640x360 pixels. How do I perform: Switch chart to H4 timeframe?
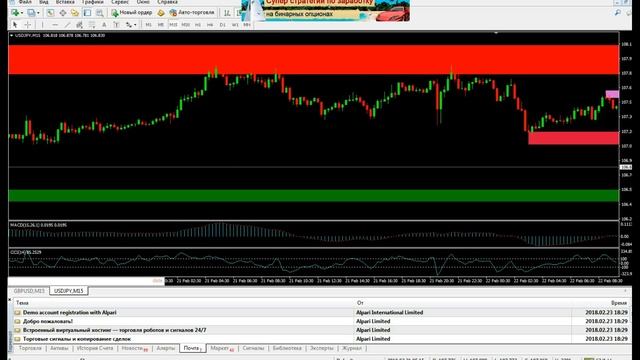click(x=210, y=25)
